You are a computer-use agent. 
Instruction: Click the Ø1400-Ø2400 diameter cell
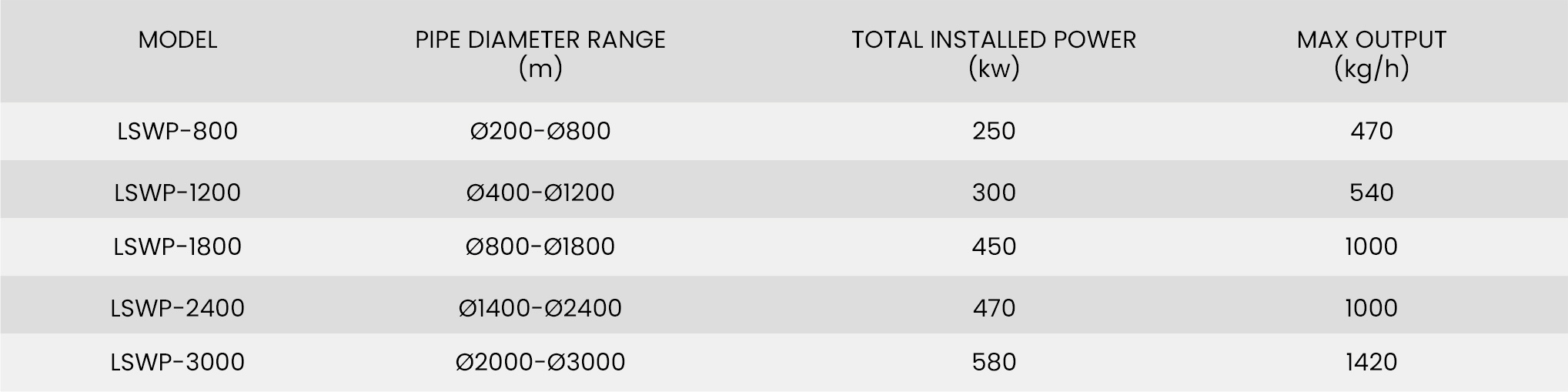[540, 308]
